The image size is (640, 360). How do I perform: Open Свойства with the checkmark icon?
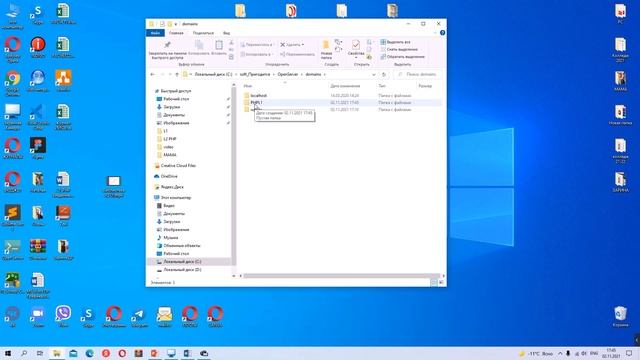pos(356,44)
